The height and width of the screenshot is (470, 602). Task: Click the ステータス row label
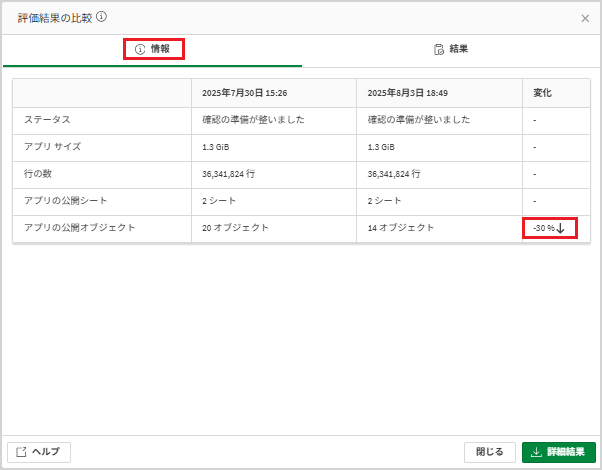point(47,120)
